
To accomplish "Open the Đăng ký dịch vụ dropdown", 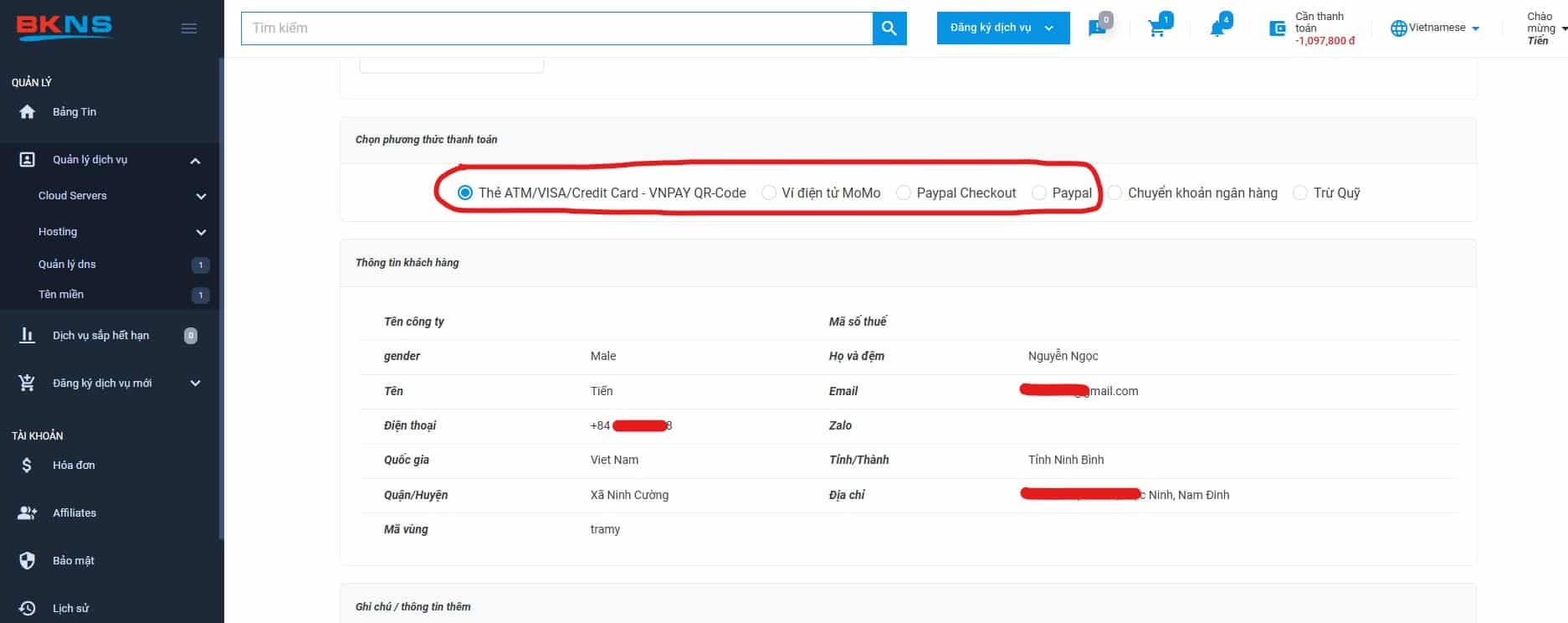I will (1002, 28).
